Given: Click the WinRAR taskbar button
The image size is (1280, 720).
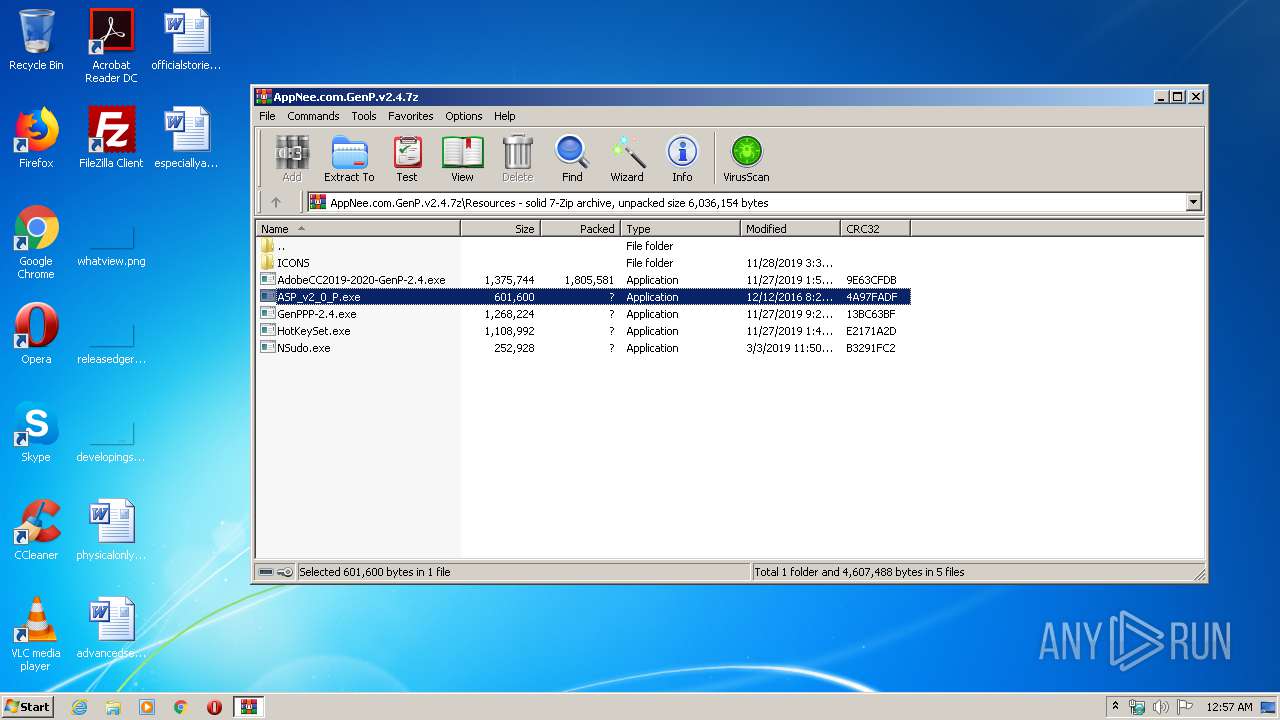Looking at the screenshot, I should coord(248,707).
